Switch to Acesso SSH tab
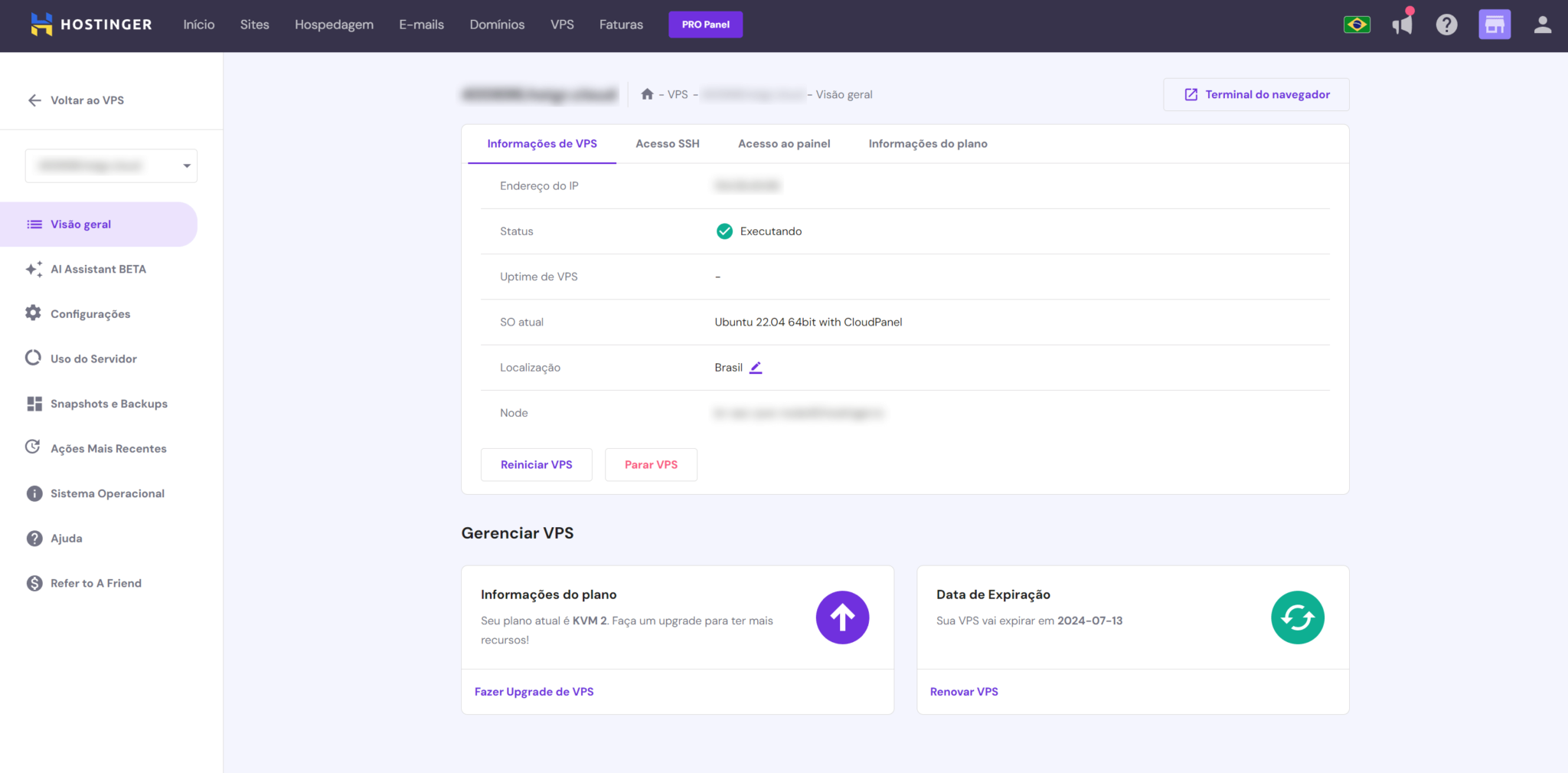Image resolution: width=1568 pixels, height=773 pixels. (x=668, y=144)
